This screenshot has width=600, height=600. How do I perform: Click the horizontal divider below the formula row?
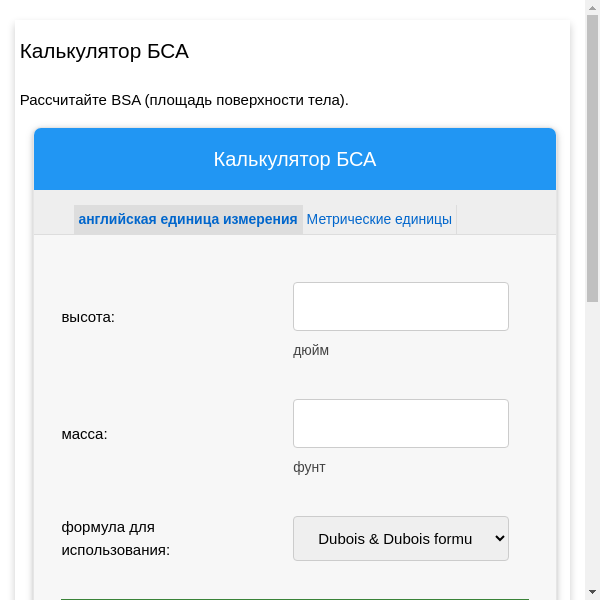(x=294, y=599)
